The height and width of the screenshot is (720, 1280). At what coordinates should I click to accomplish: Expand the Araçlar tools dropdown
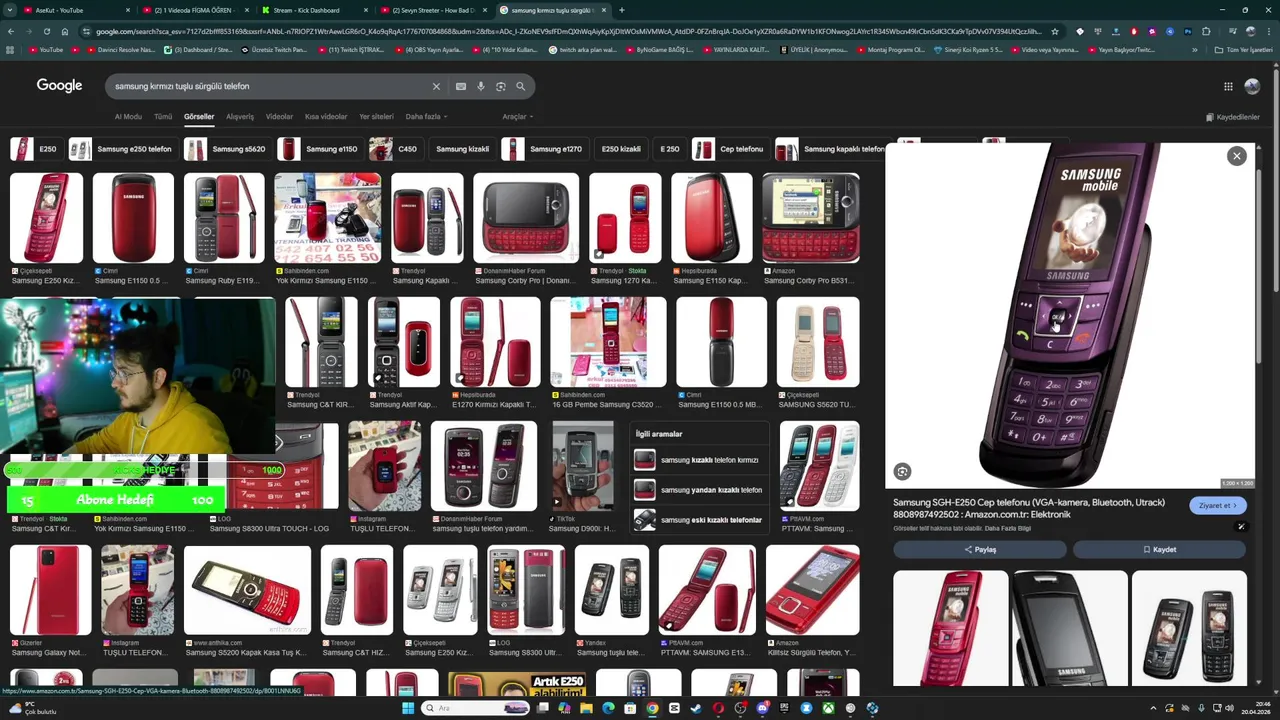pyautogui.click(x=516, y=117)
